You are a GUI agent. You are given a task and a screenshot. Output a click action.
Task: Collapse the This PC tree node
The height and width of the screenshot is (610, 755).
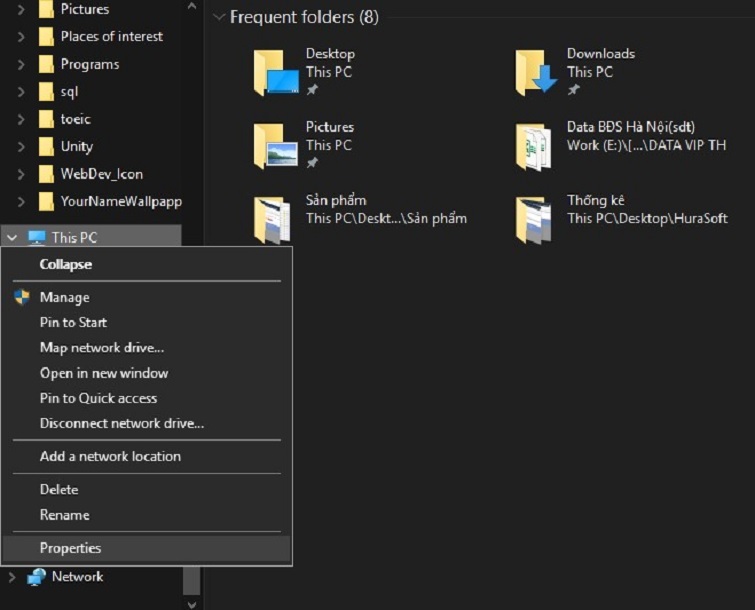click(12, 238)
